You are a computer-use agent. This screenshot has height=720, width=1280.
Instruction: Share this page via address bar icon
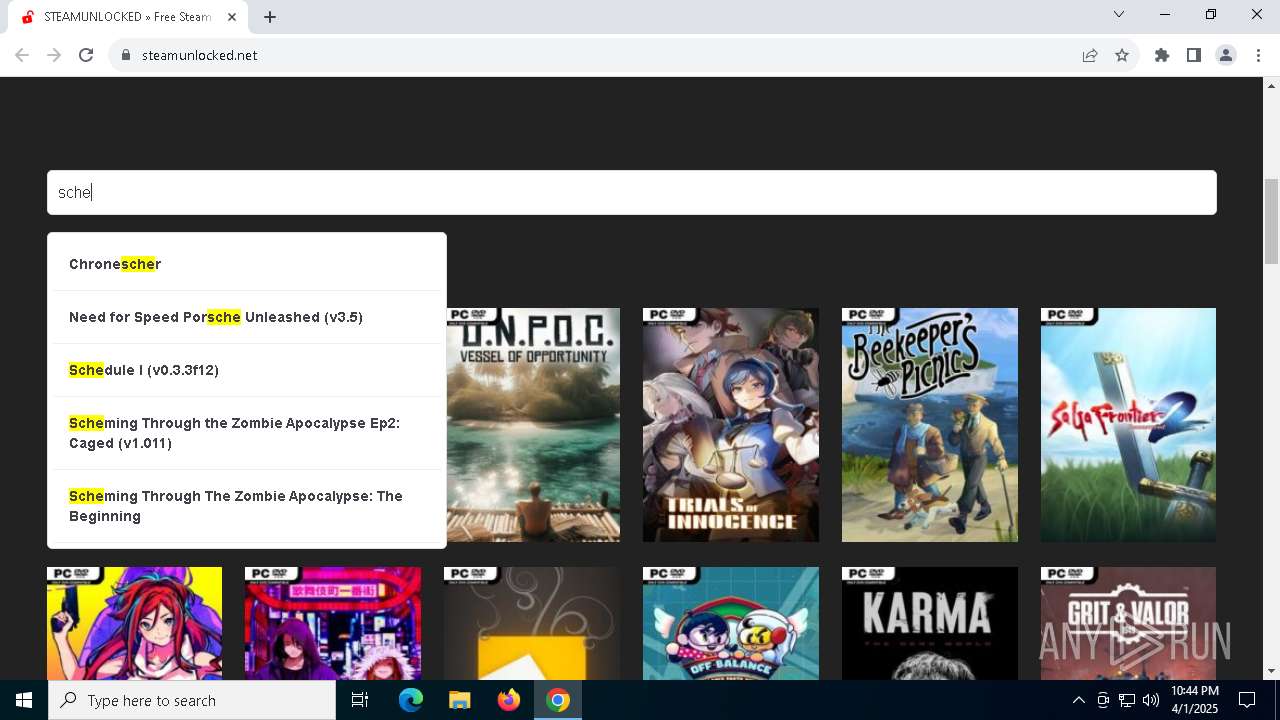coord(1090,55)
